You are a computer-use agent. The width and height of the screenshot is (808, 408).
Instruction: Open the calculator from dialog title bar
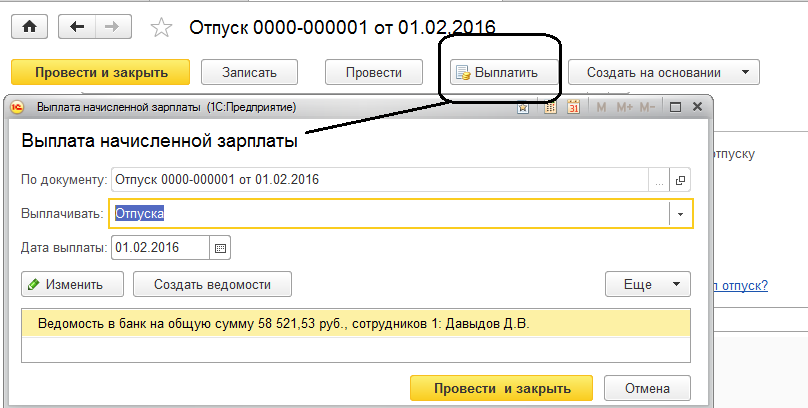coord(548,106)
